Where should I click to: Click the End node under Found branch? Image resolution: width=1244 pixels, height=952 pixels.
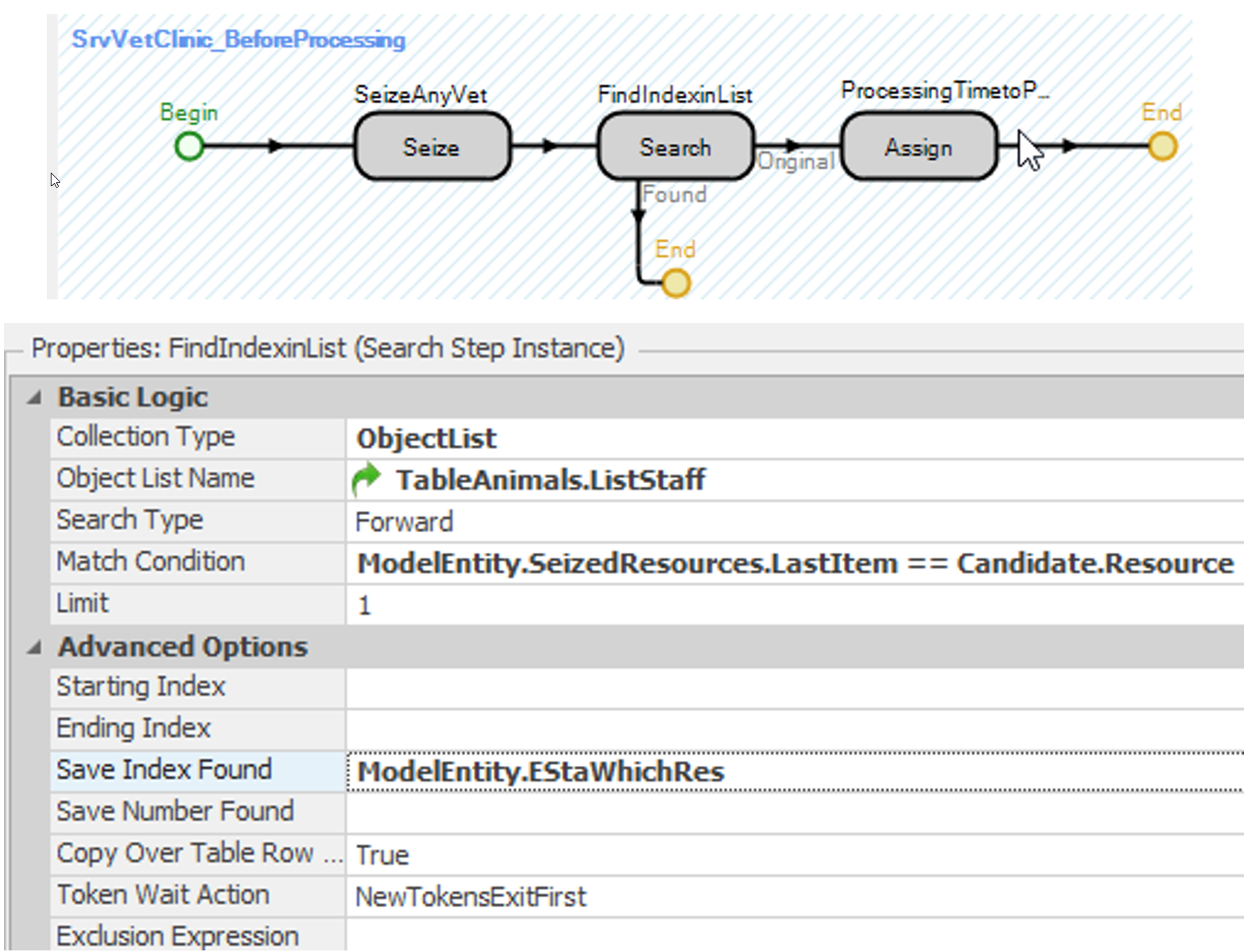(676, 283)
